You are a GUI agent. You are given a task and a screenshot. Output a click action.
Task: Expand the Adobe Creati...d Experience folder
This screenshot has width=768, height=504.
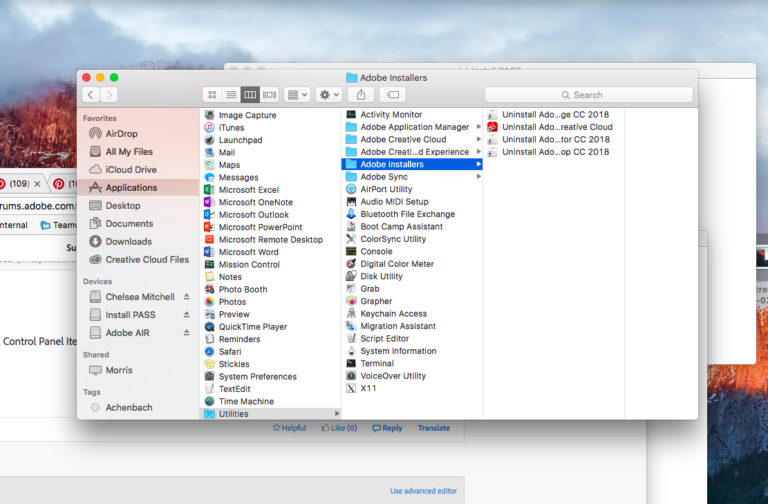(479, 152)
